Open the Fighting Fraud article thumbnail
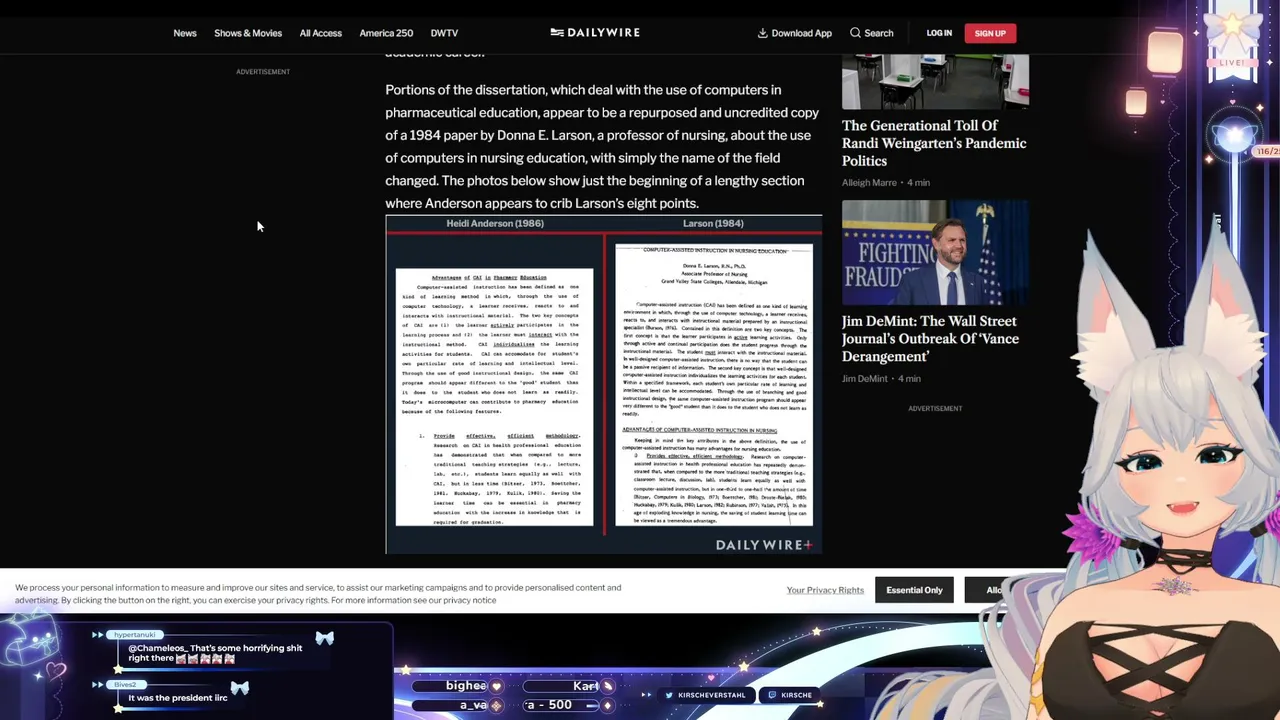 coord(935,252)
